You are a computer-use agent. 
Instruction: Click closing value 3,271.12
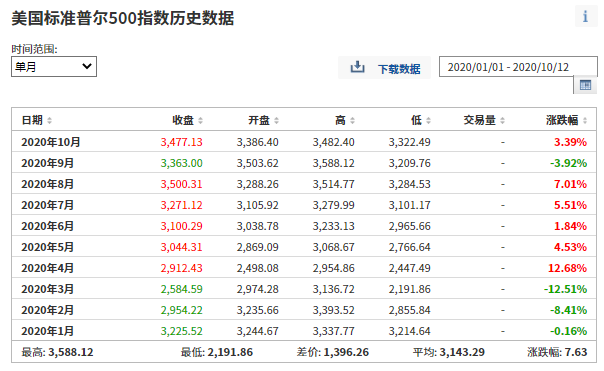[x=181, y=205]
